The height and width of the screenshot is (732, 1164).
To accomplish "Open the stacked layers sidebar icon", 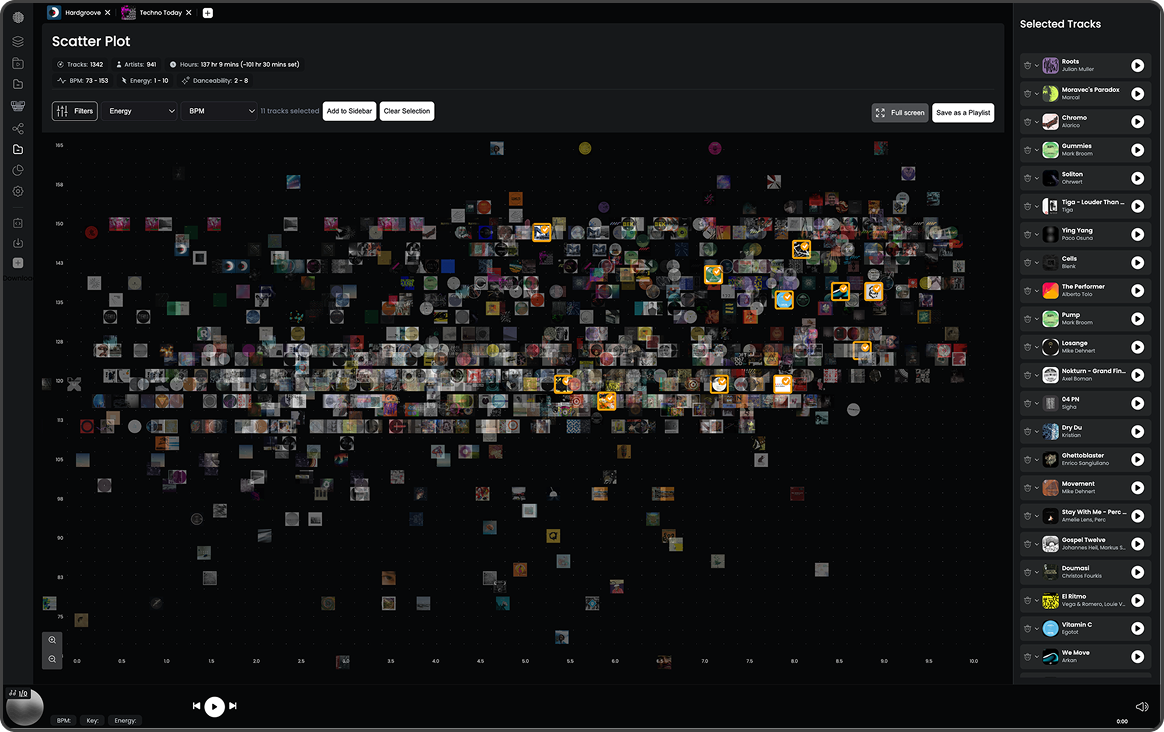I will click(18, 42).
